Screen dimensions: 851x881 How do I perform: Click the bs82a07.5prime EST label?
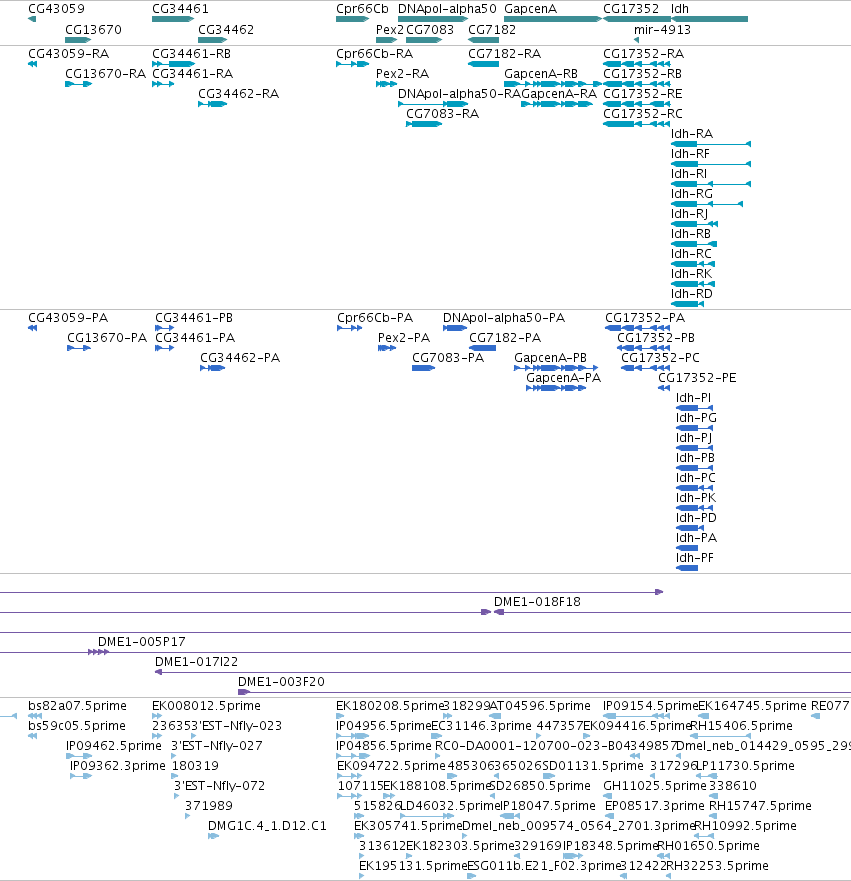coord(78,706)
